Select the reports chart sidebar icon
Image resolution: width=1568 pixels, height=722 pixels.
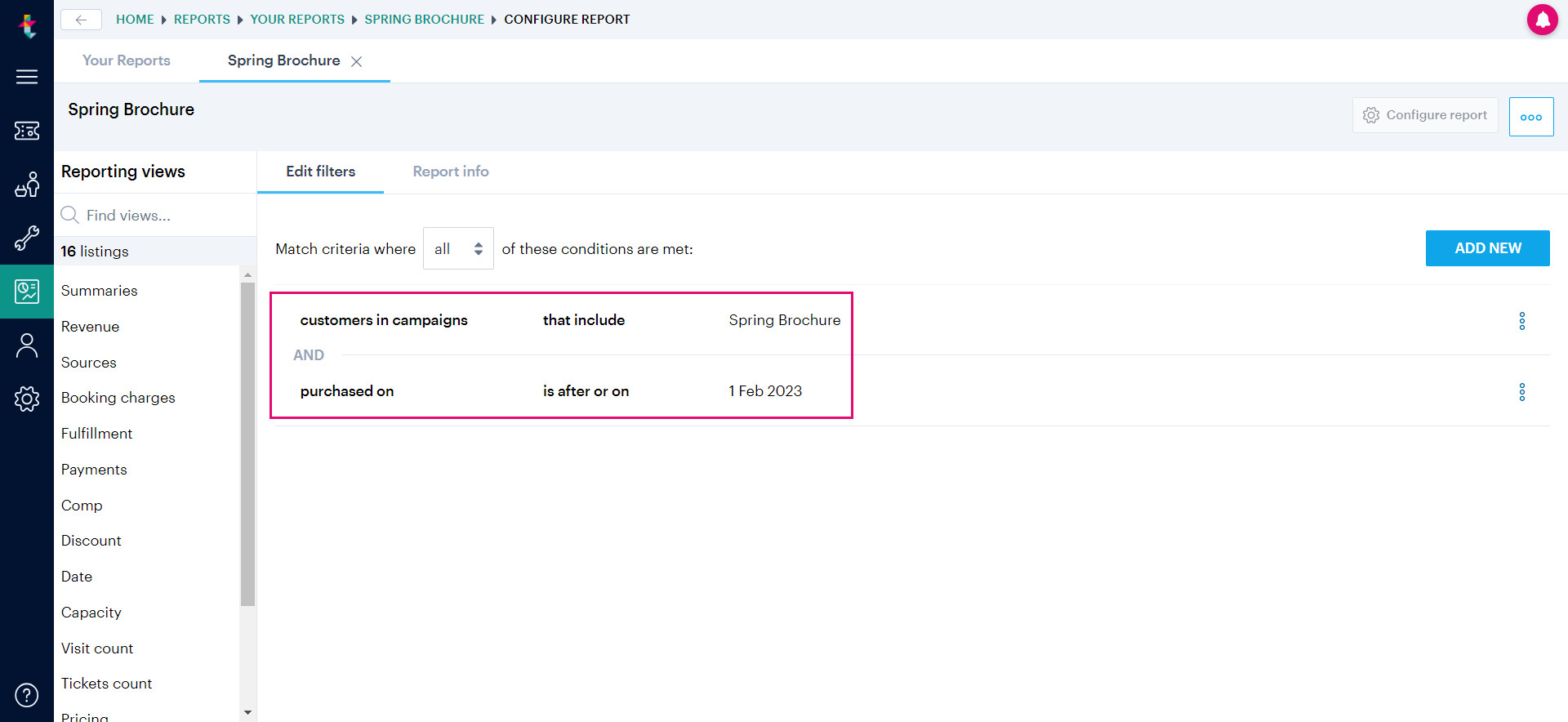pos(27,292)
